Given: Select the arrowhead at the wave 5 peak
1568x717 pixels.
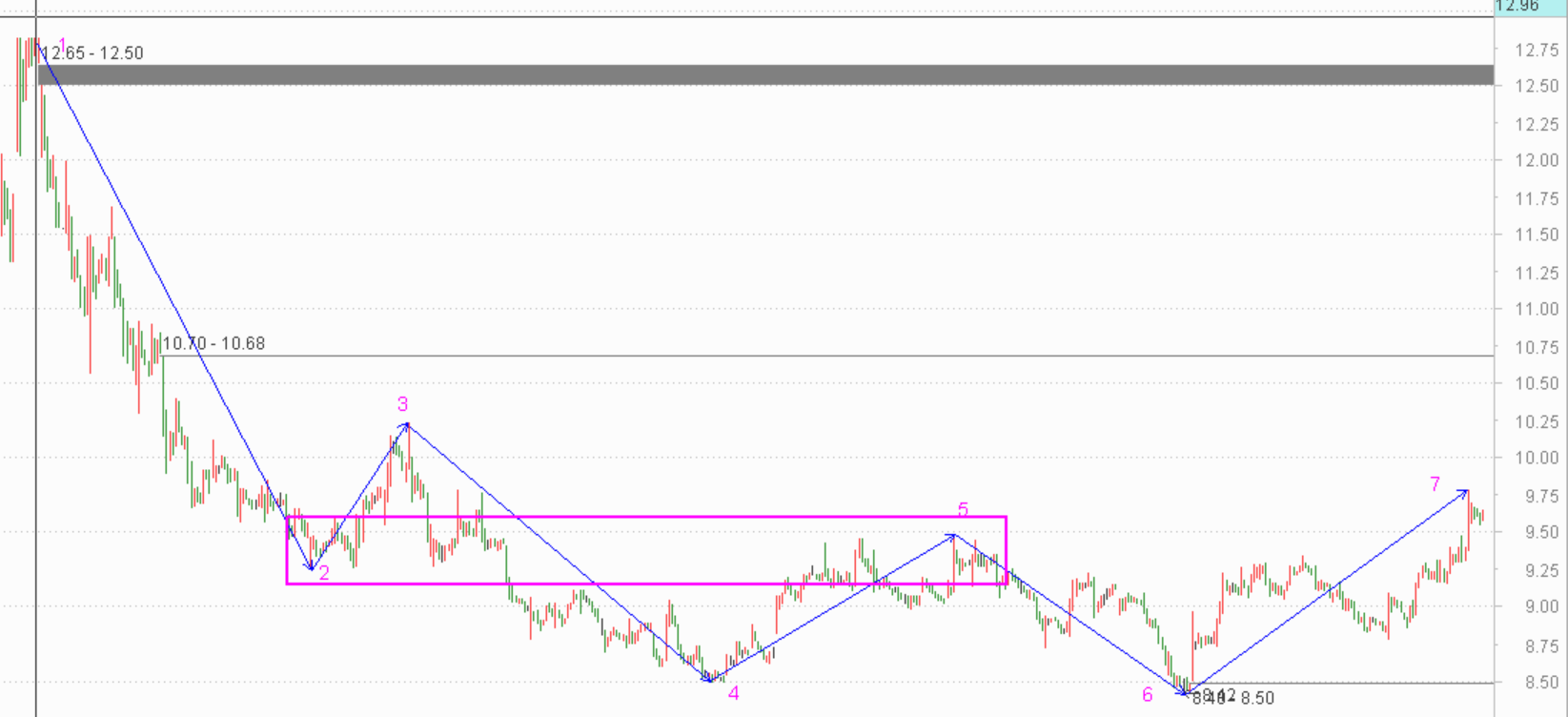Looking at the screenshot, I should click(x=952, y=537).
